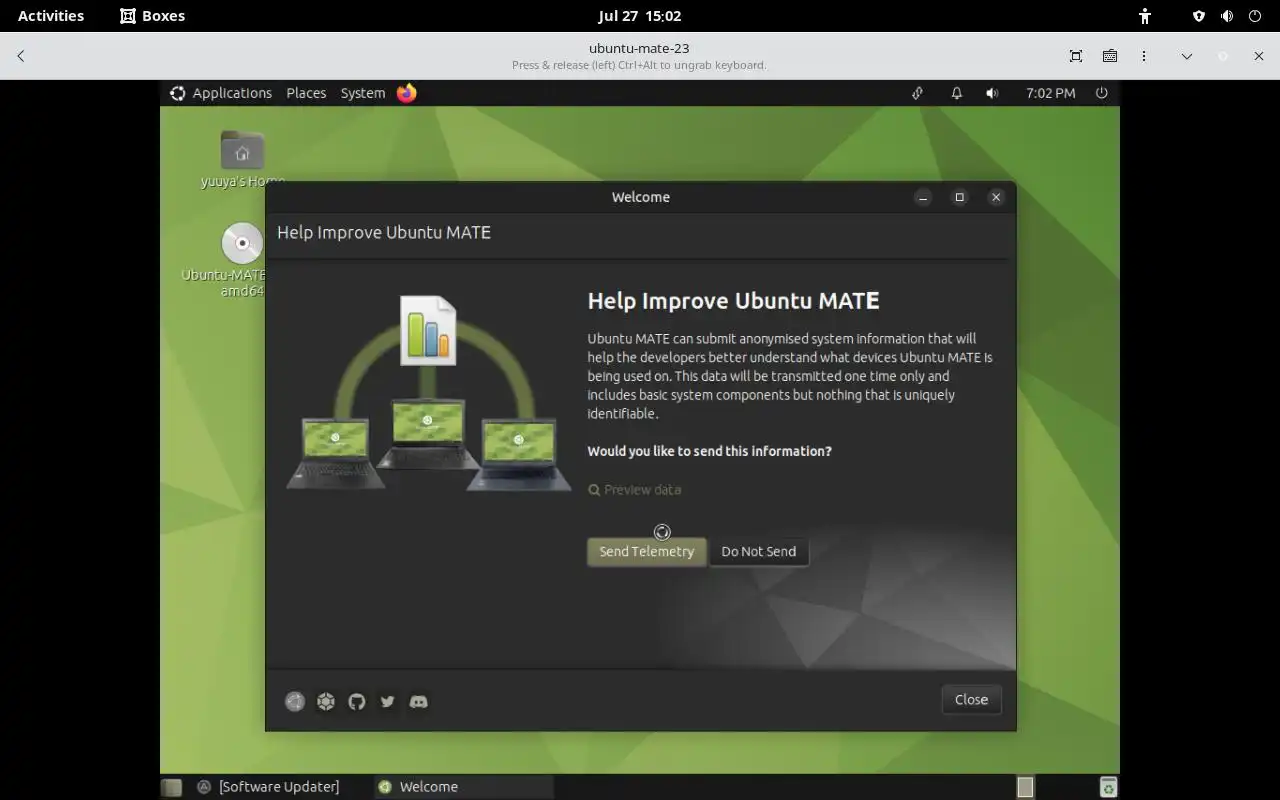Viewport: 1280px width, 800px height.
Task: Open the Ubuntu MATE website globe icon
Action: 294,701
